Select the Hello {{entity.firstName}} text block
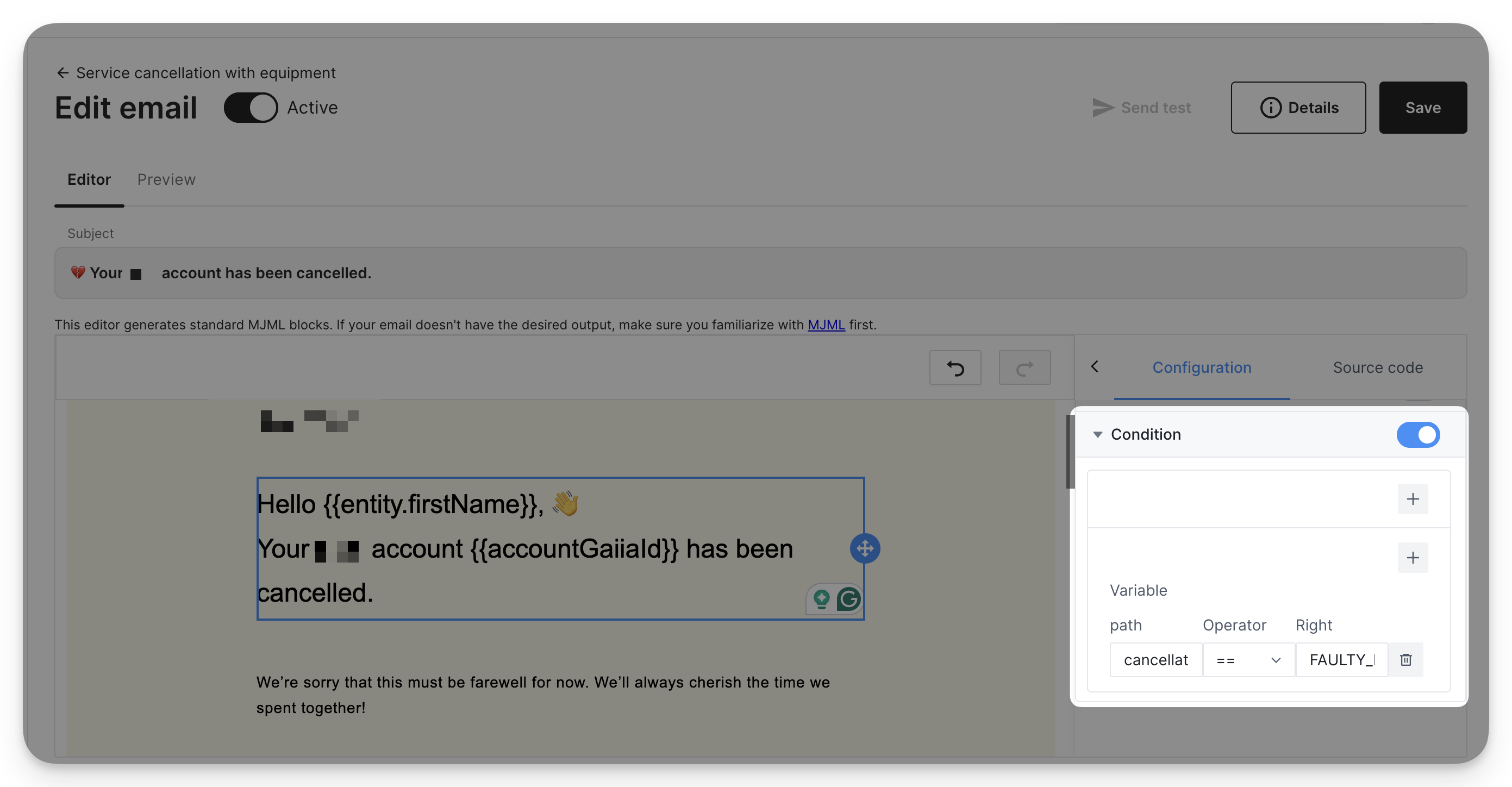This screenshot has height=787, width=1512. pyautogui.click(x=560, y=548)
